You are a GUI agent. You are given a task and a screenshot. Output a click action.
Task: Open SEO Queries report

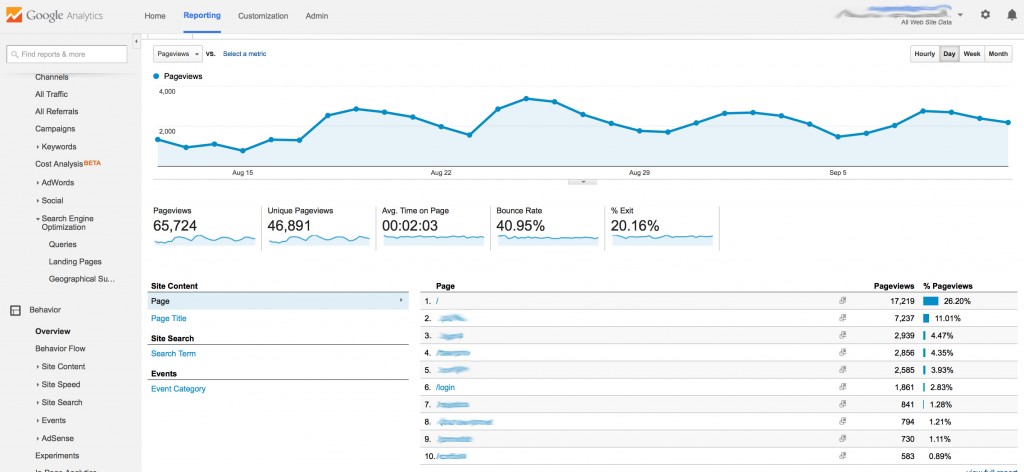(63, 245)
